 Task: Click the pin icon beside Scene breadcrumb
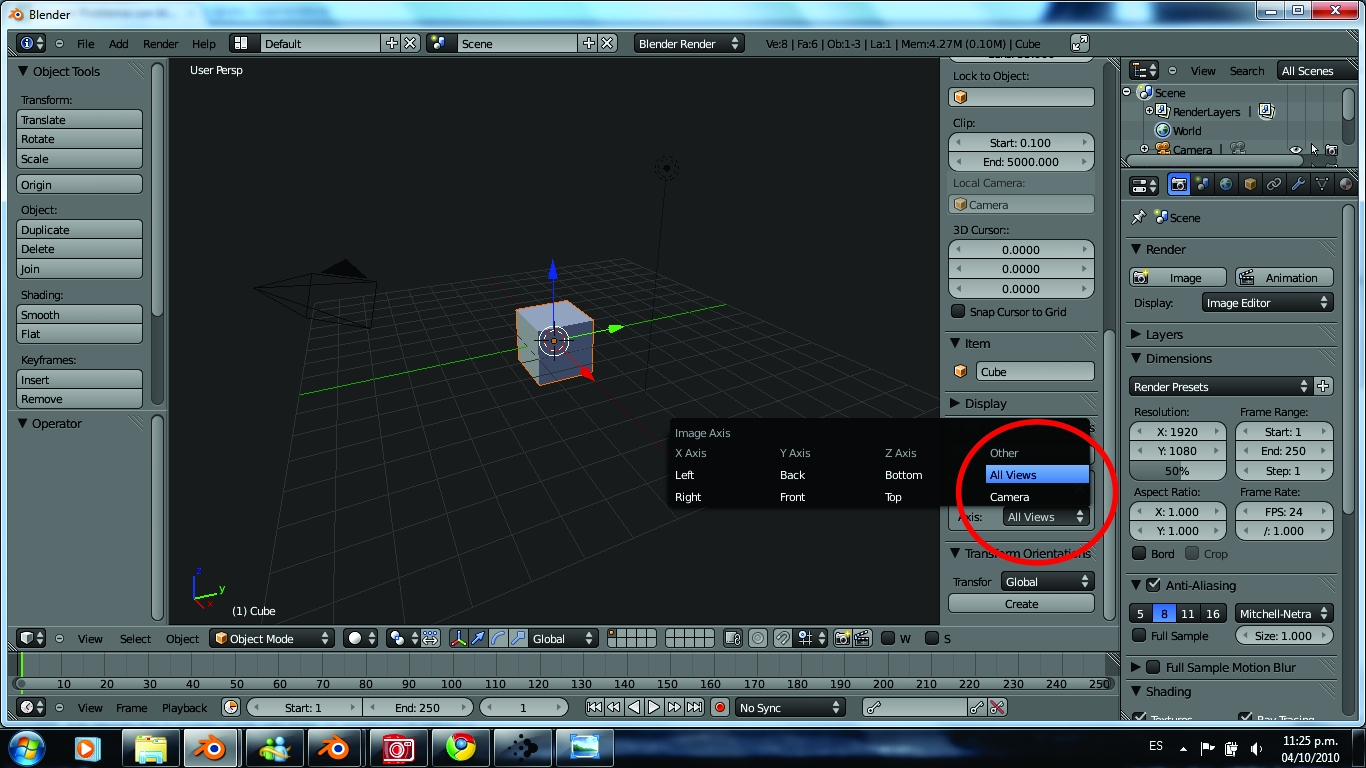(1138, 217)
